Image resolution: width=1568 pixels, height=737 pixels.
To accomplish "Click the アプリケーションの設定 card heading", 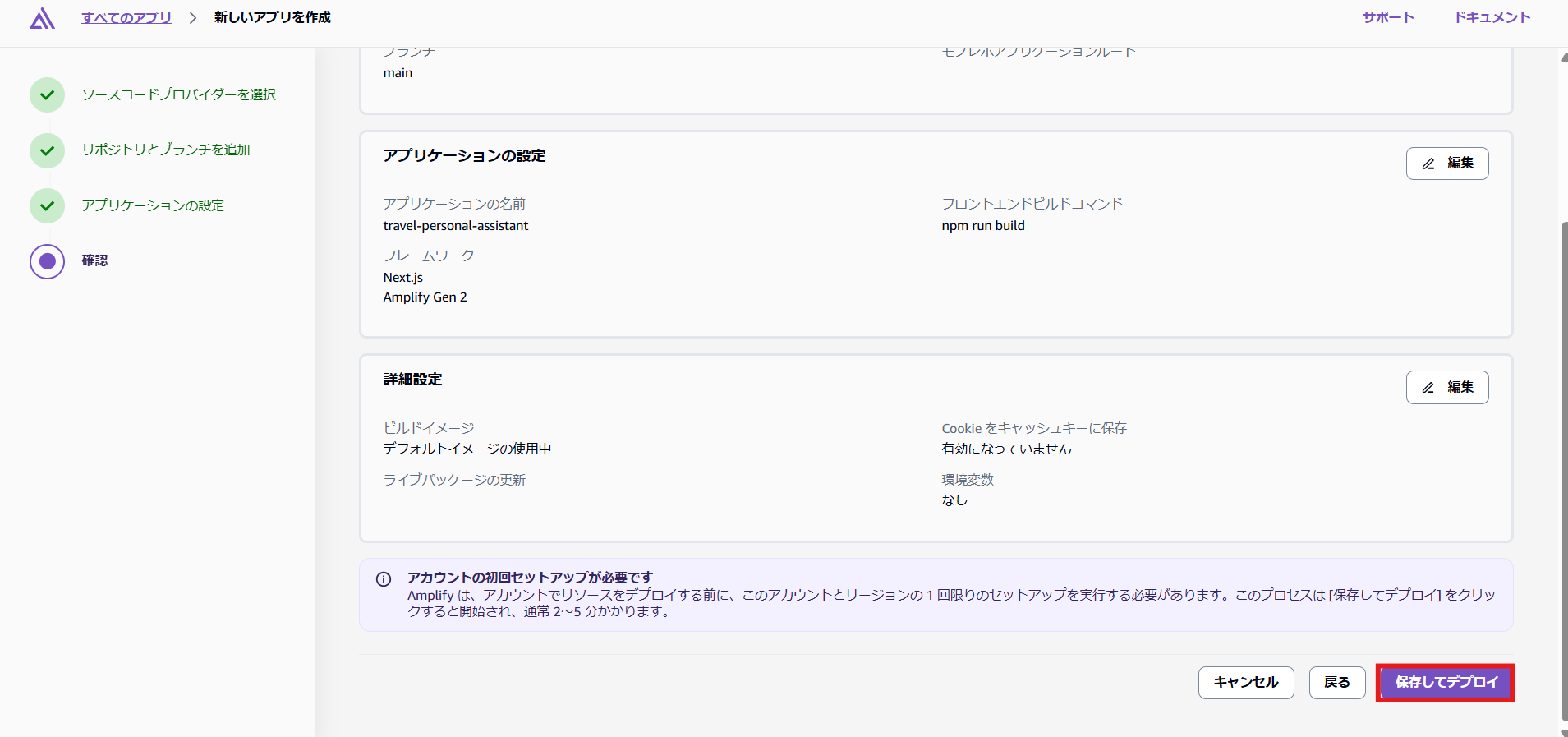I will (x=465, y=156).
